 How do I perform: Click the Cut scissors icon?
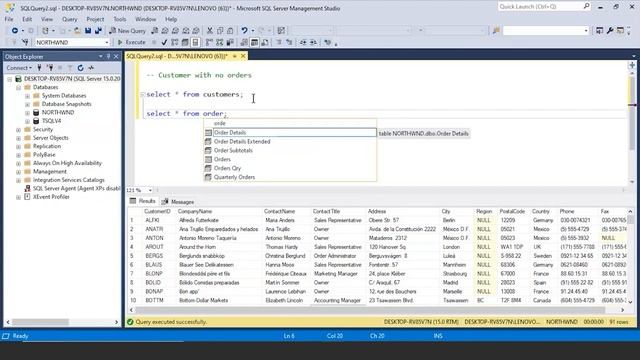tap(209, 31)
